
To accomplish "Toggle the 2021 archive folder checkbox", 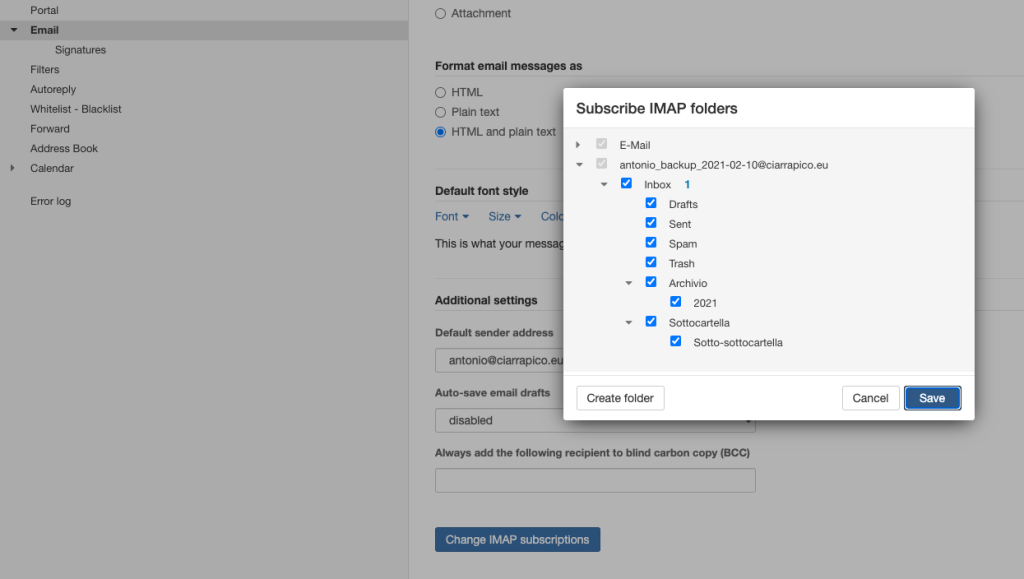I will coord(676,301).
